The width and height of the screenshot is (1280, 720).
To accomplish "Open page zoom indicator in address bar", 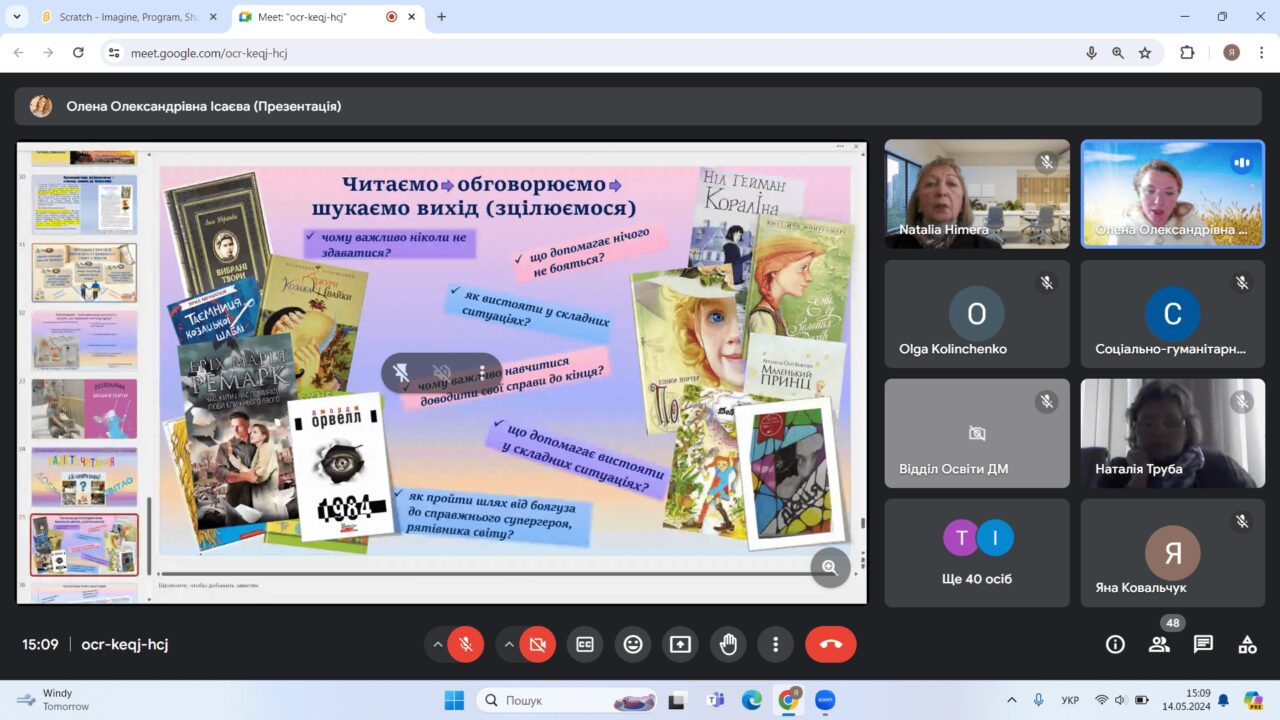I will pyautogui.click(x=1118, y=53).
